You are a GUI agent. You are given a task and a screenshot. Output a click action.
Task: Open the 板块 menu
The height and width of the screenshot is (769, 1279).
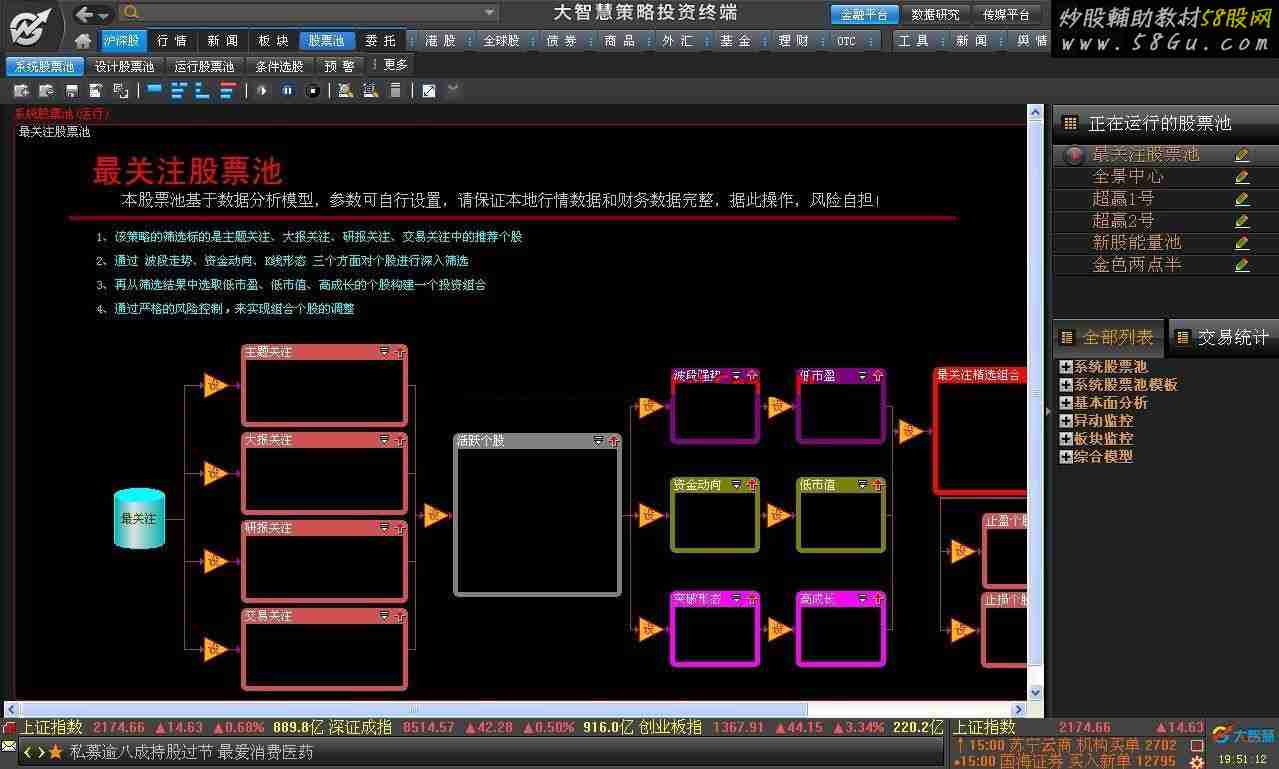[273, 41]
